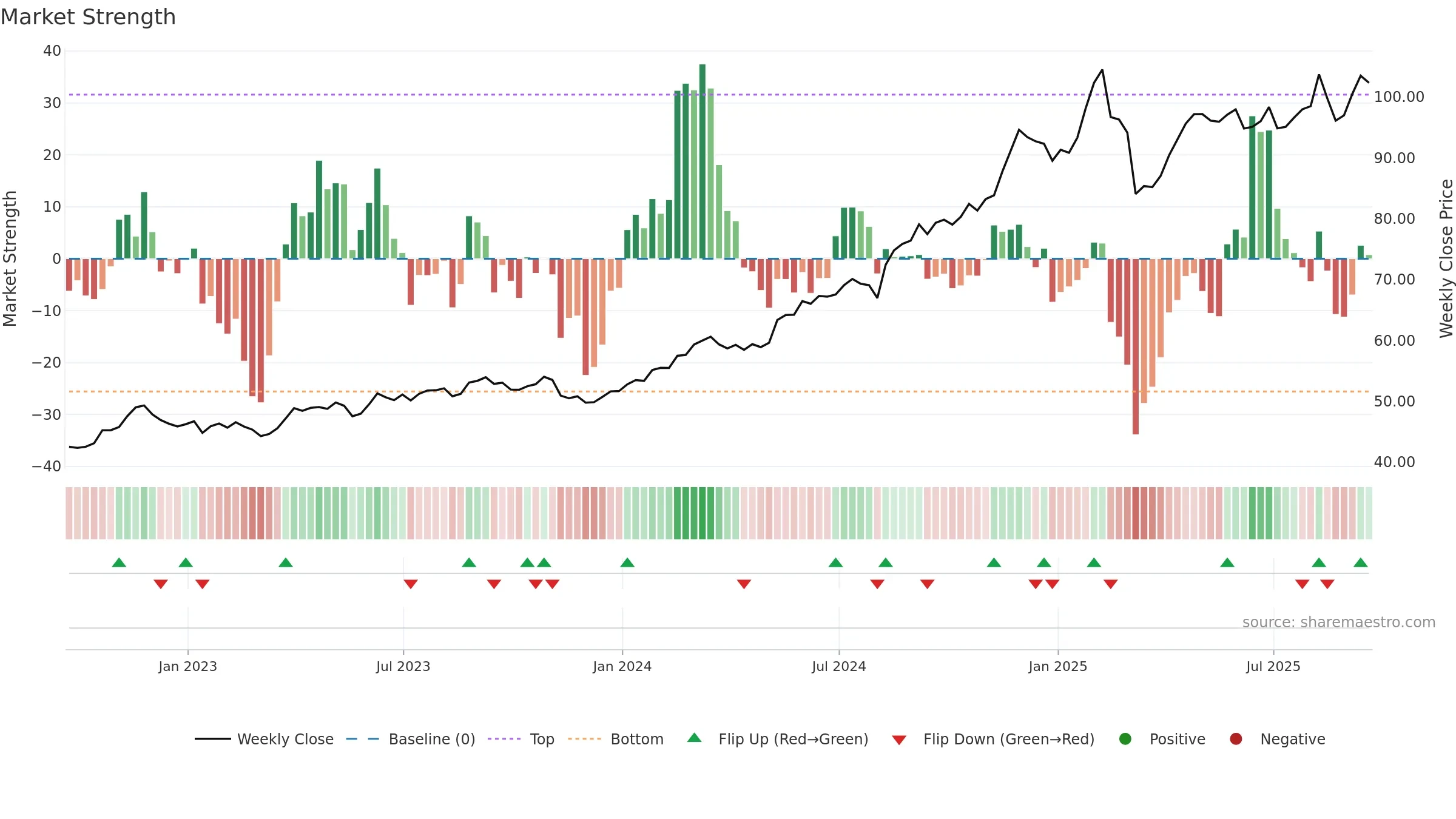The width and height of the screenshot is (1456, 819).
Task: Click the 100.00 price axis value
Action: 1399,96
